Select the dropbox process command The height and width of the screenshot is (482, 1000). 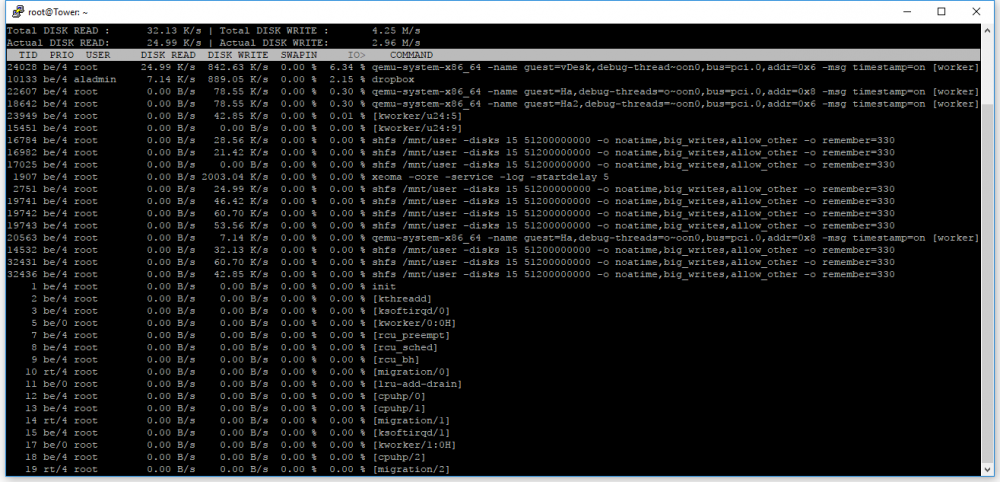[393, 80]
